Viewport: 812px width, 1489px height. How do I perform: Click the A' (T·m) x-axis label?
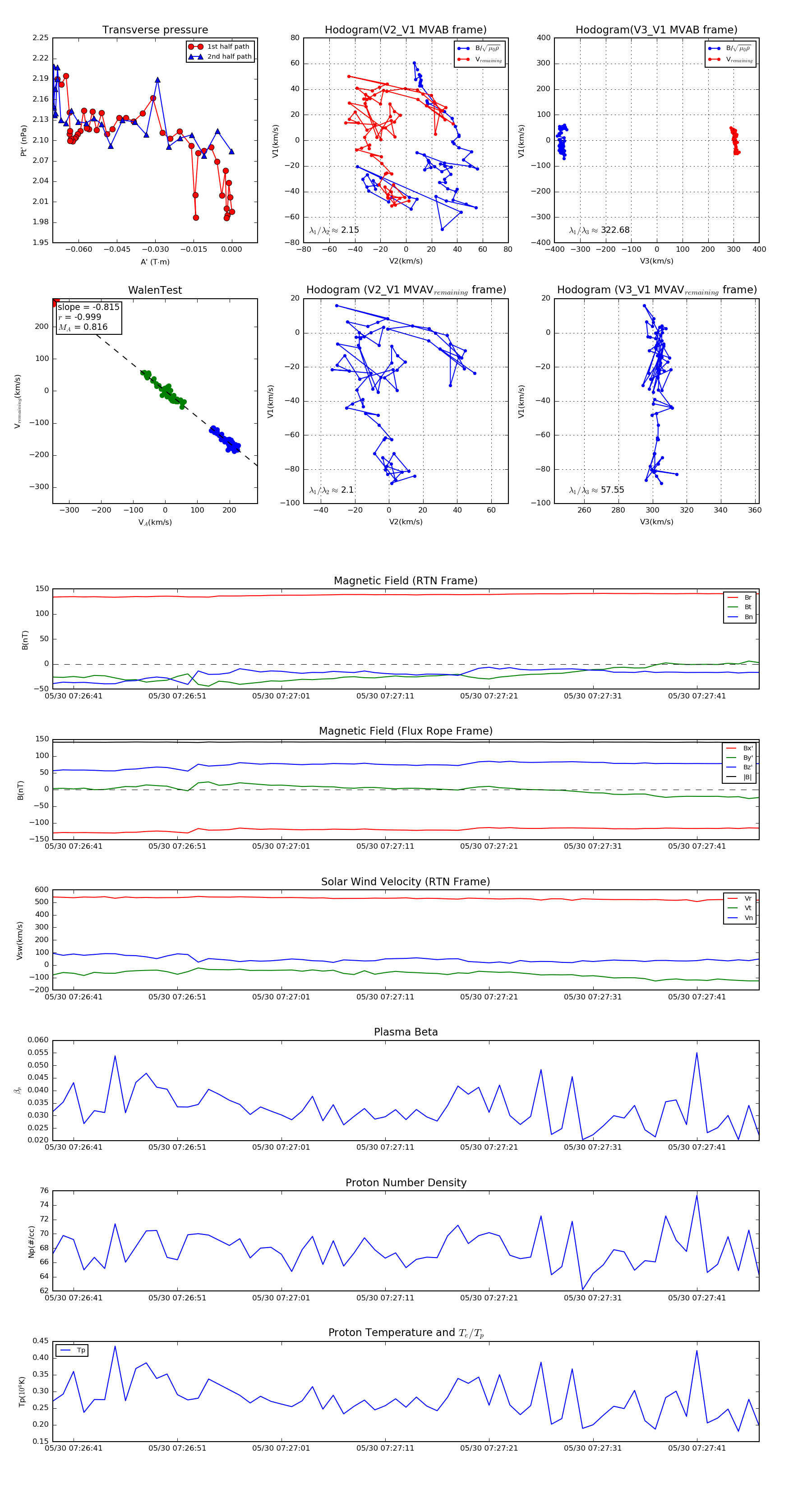click(x=155, y=262)
